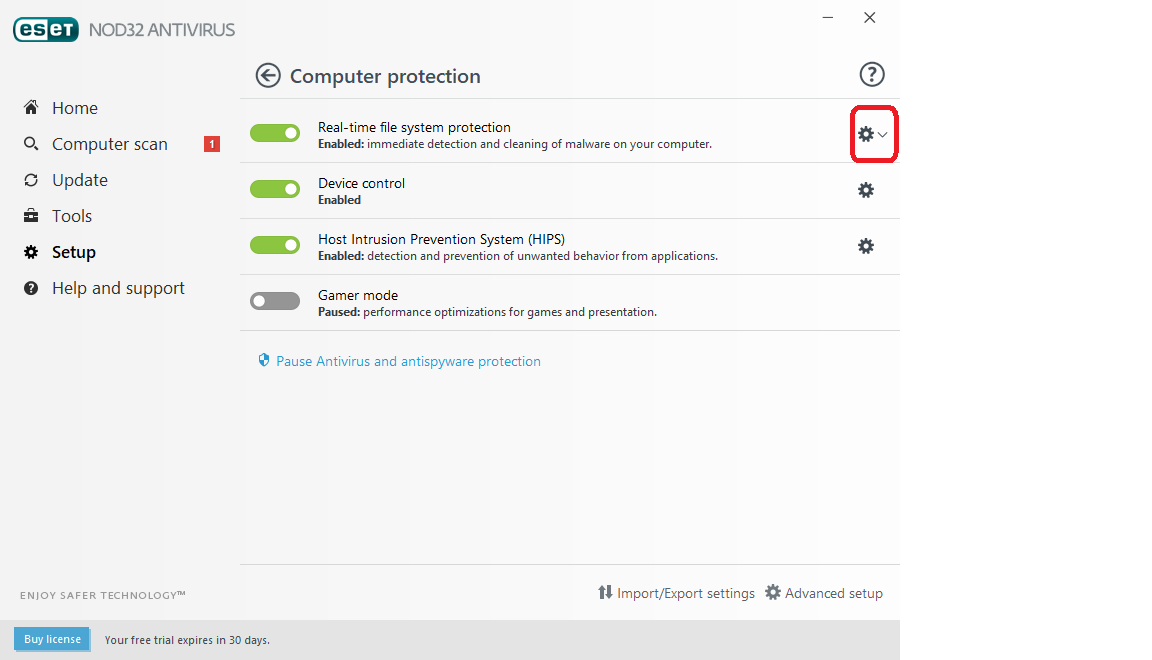Open the Update section
This screenshot has height=660, width=1152.
point(80,180)
